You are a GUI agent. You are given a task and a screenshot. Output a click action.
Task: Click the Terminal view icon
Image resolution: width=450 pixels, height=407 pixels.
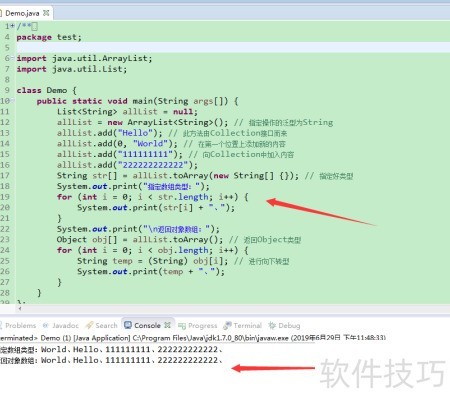click(x=227, y=325)
